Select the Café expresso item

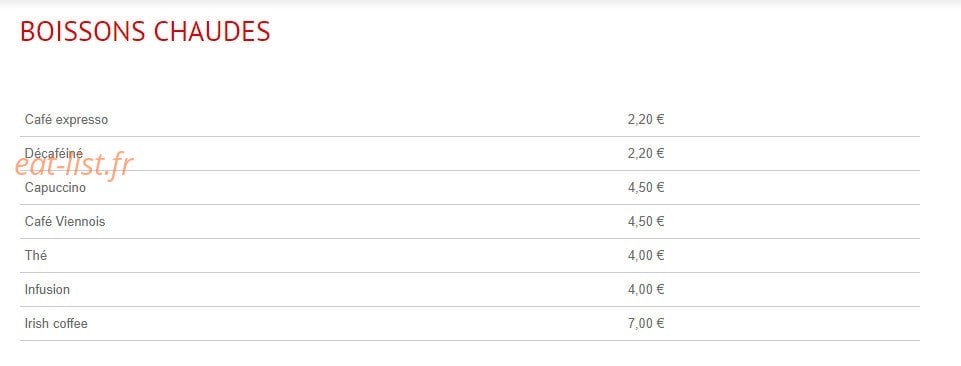click(66, 120)
